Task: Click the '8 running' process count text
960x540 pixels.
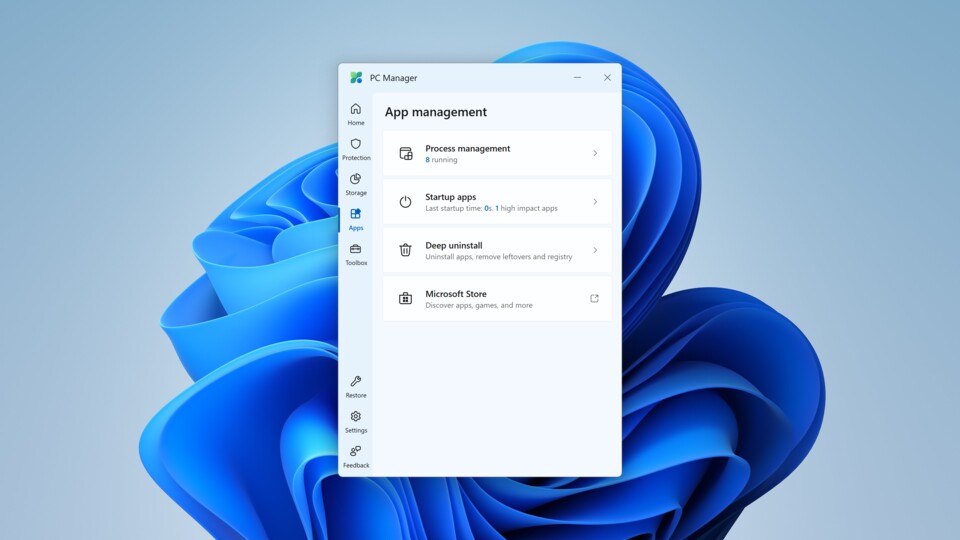Action: 441,160
